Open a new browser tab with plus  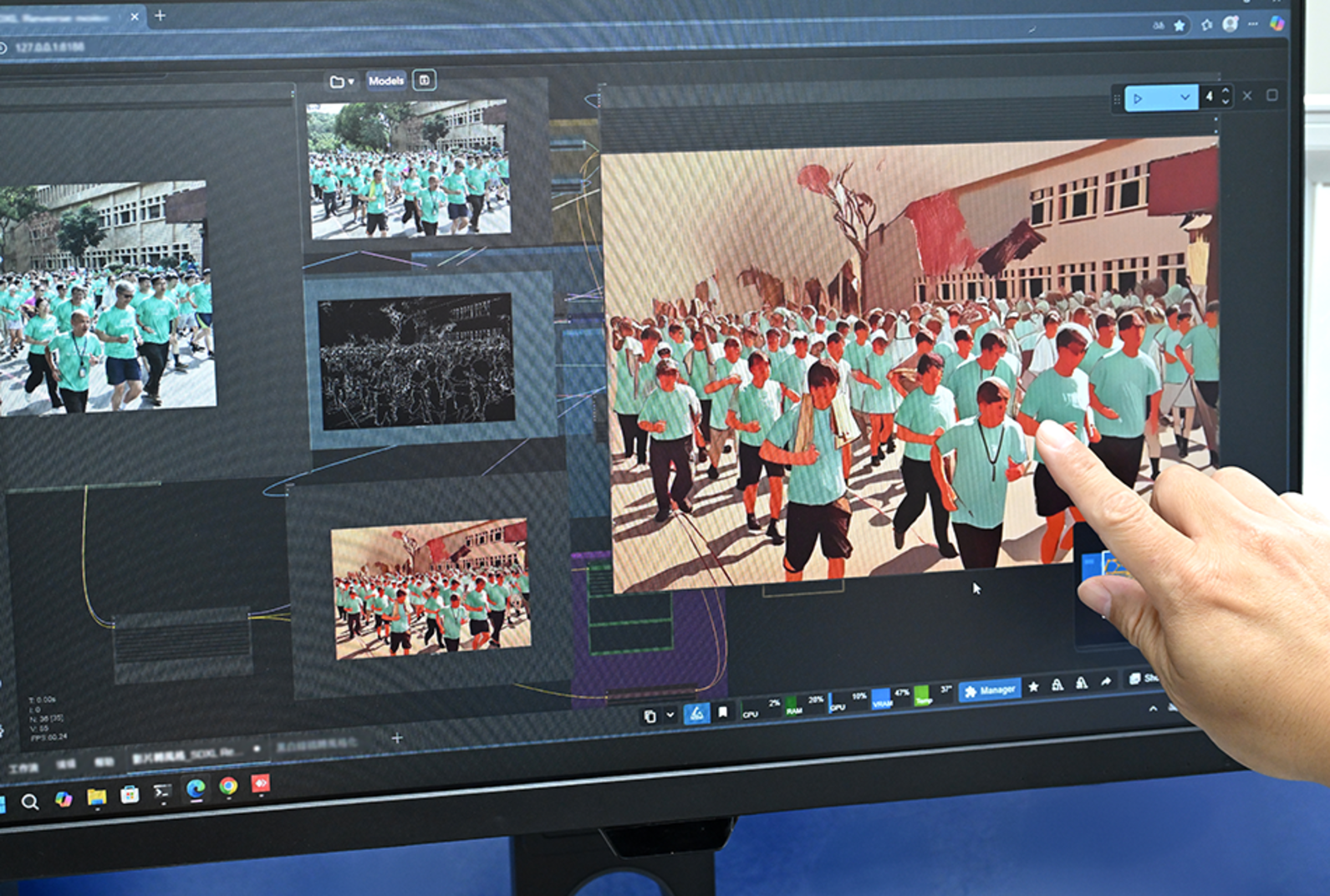pos(160,15)
